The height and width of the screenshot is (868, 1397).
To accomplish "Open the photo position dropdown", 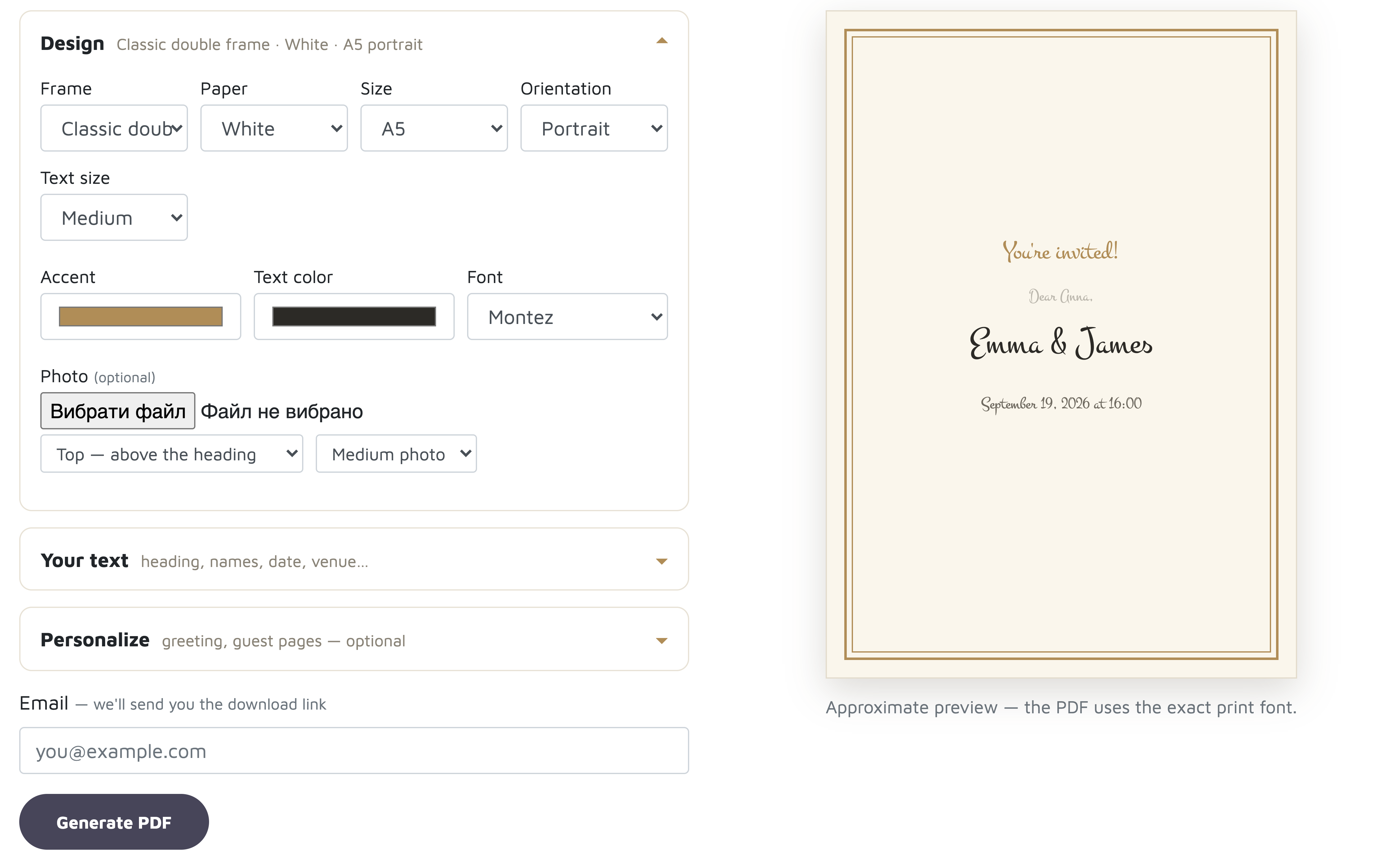I will click(172, 454).
